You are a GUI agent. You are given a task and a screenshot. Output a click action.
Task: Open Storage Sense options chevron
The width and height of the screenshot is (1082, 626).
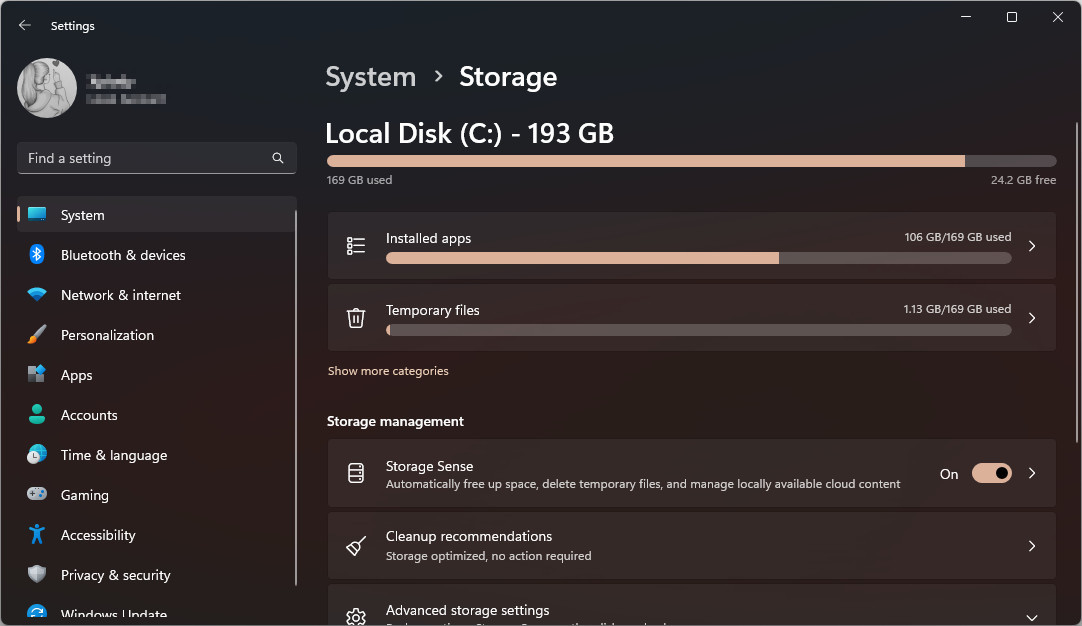[x=1032, y=474]
